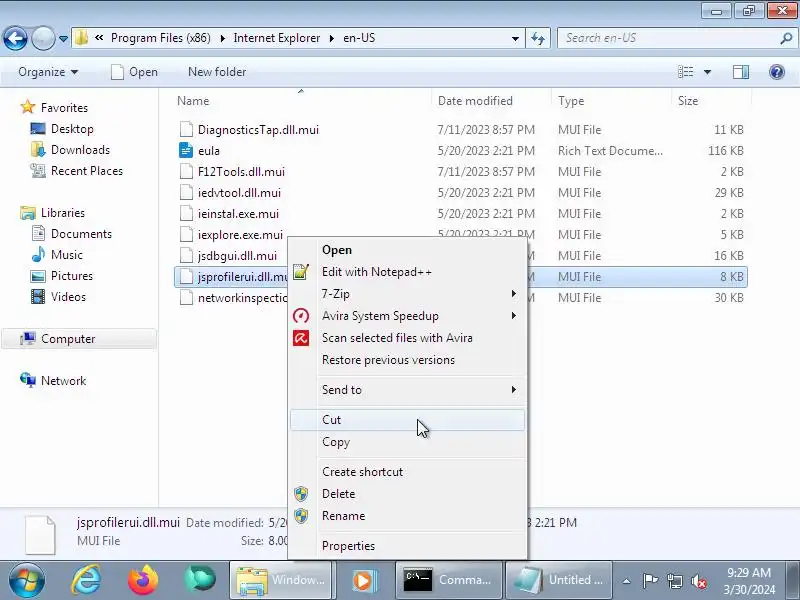Click the Program Files (x86) breadcrumb
This screenshot has width=800, height=600.
(x=161, y=38)
